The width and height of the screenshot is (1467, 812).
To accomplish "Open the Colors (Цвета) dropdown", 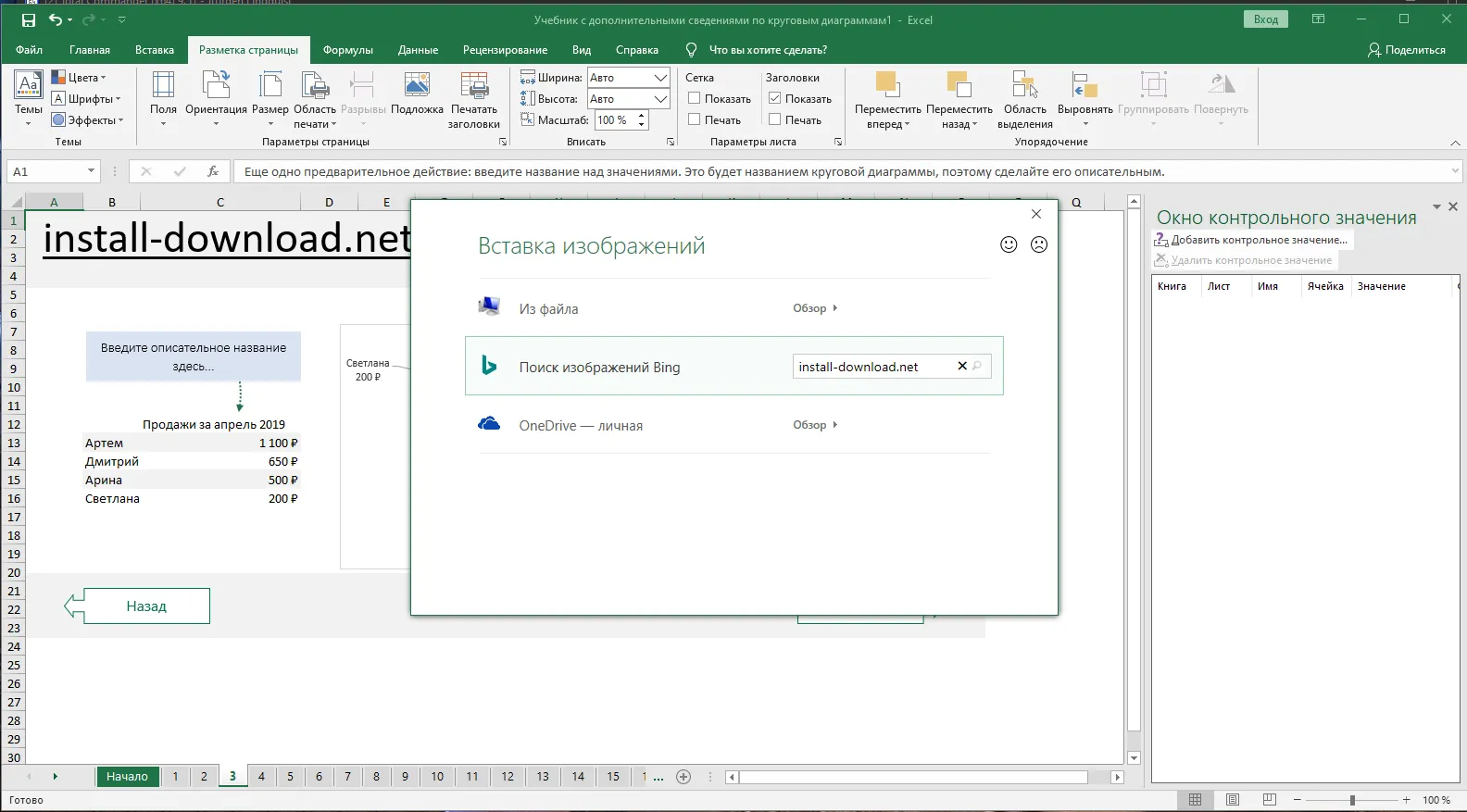I will 80,78.
